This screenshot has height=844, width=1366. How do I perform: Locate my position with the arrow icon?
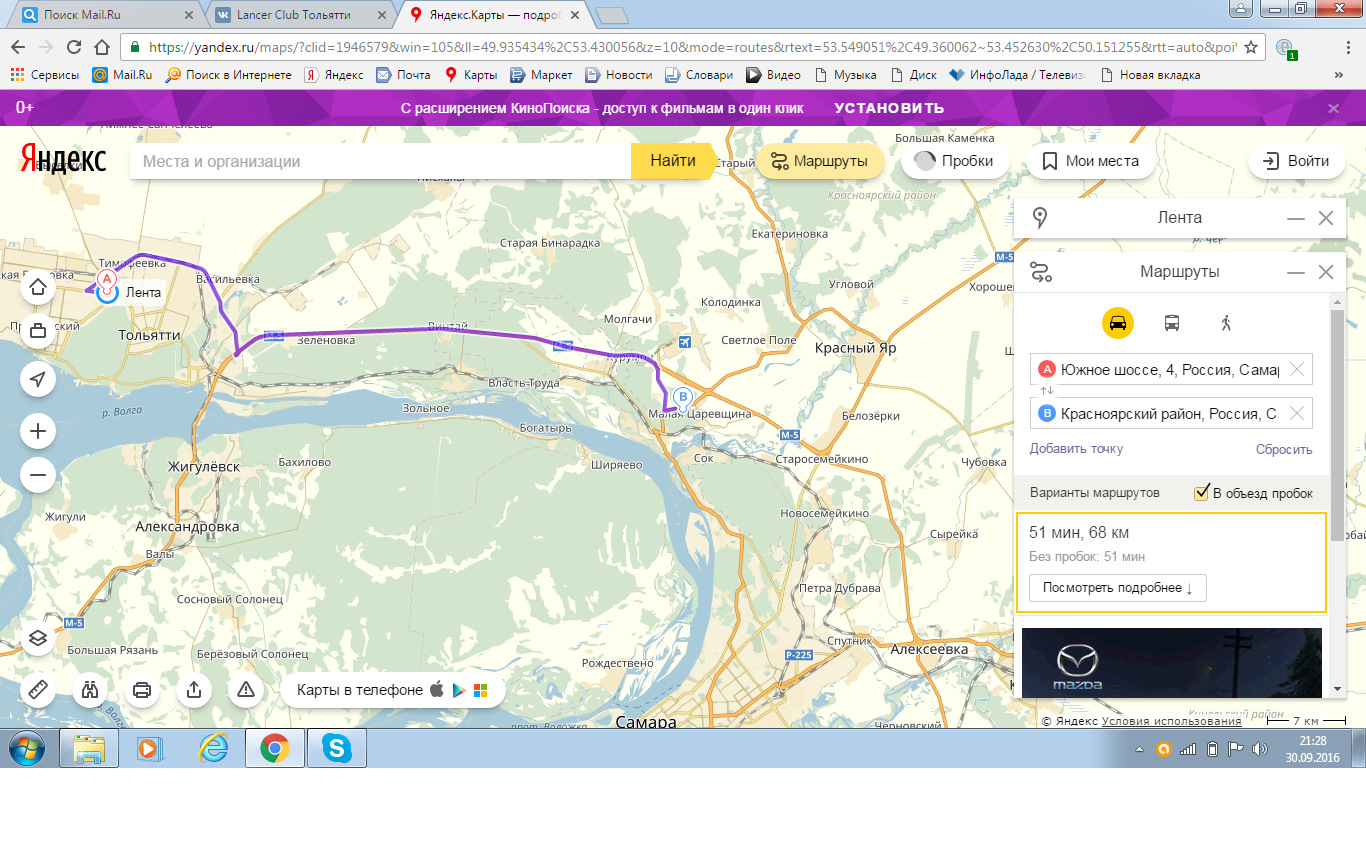pyautogui.click(x=38, y=379)
